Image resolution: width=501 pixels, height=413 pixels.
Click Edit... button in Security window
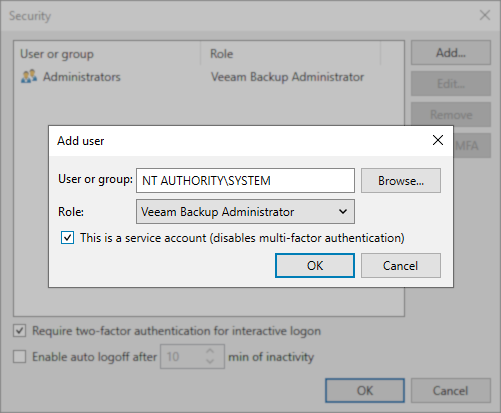pos(451,84)
